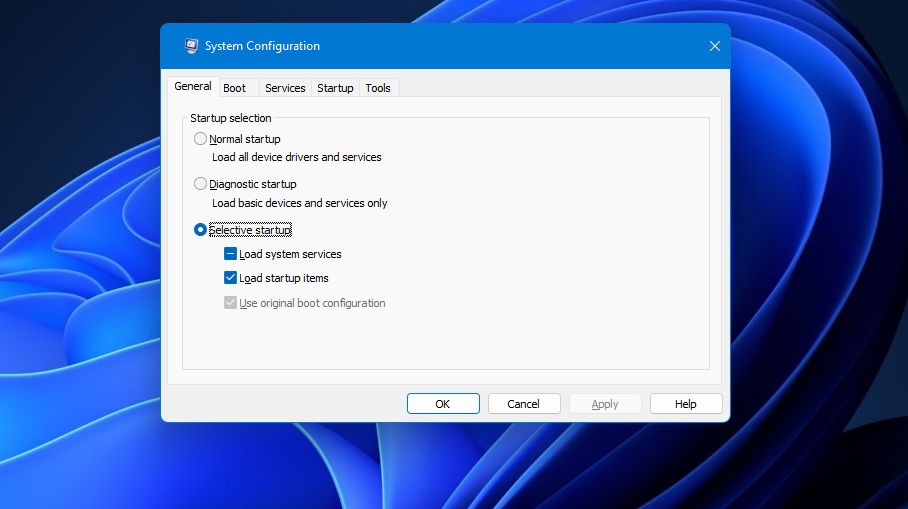Click the System Configuration window title text
This screenshot has height=509, width=908.
pyautogui.click(x=262, y=46)
